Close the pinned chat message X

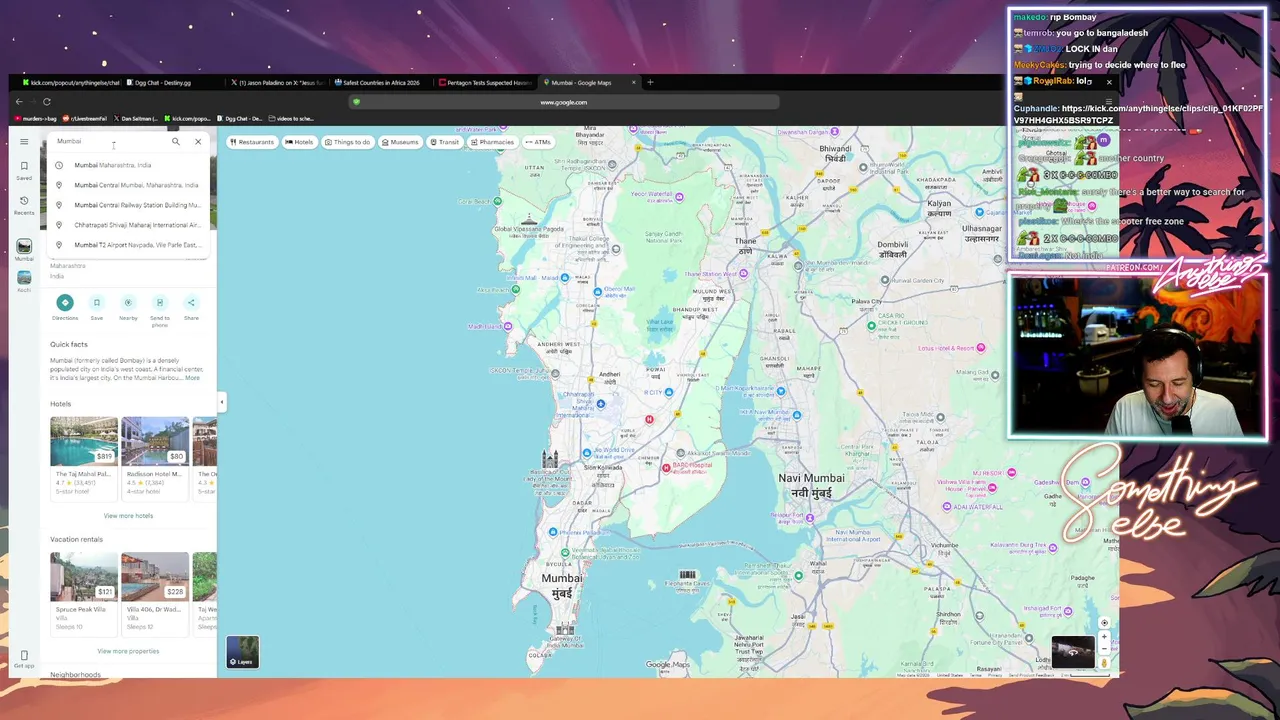point(1109,82)
